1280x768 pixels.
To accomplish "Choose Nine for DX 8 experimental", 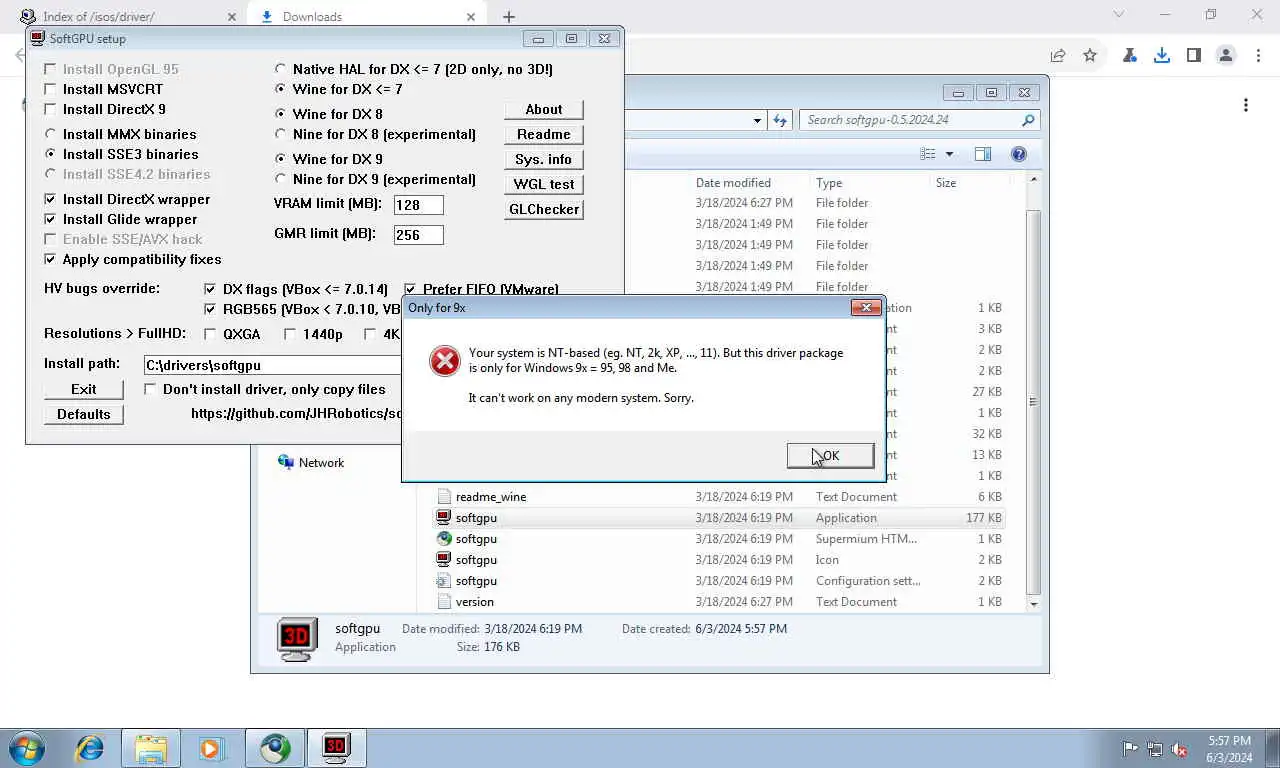I will (x=280, y=134).
